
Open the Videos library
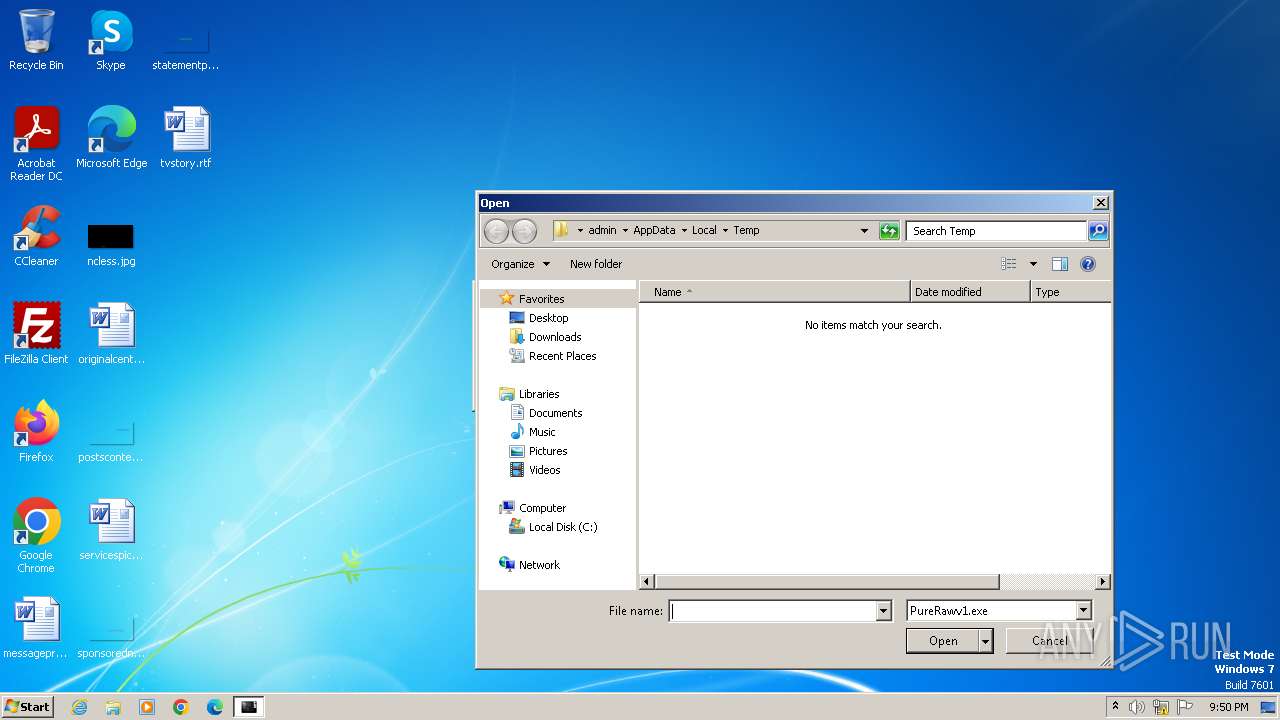click(x=545, y=470)
